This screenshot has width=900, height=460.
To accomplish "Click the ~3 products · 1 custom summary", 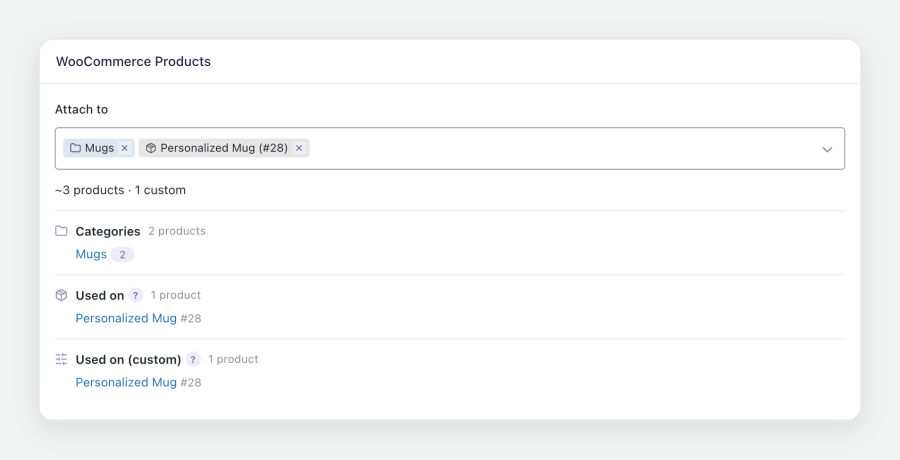I will coord(121,190).
